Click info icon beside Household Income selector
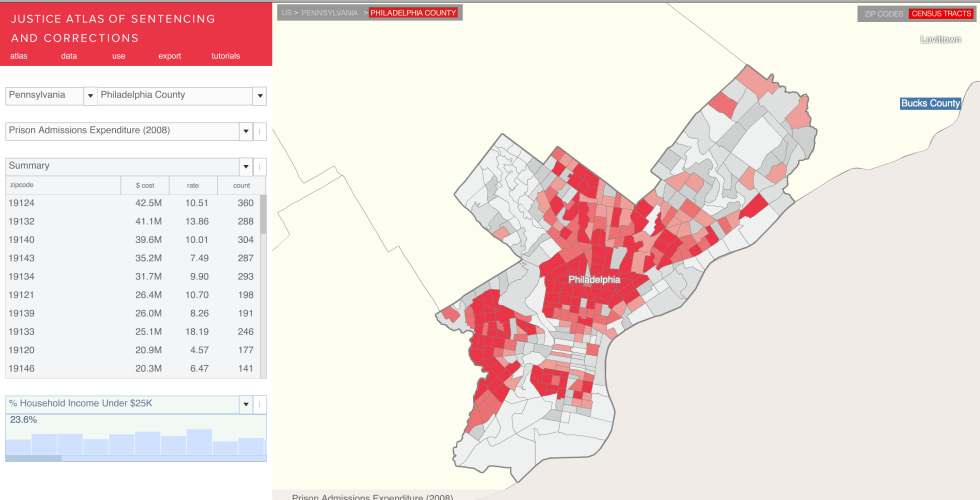The height and width of the screenshot is (500, 980). 260,404
